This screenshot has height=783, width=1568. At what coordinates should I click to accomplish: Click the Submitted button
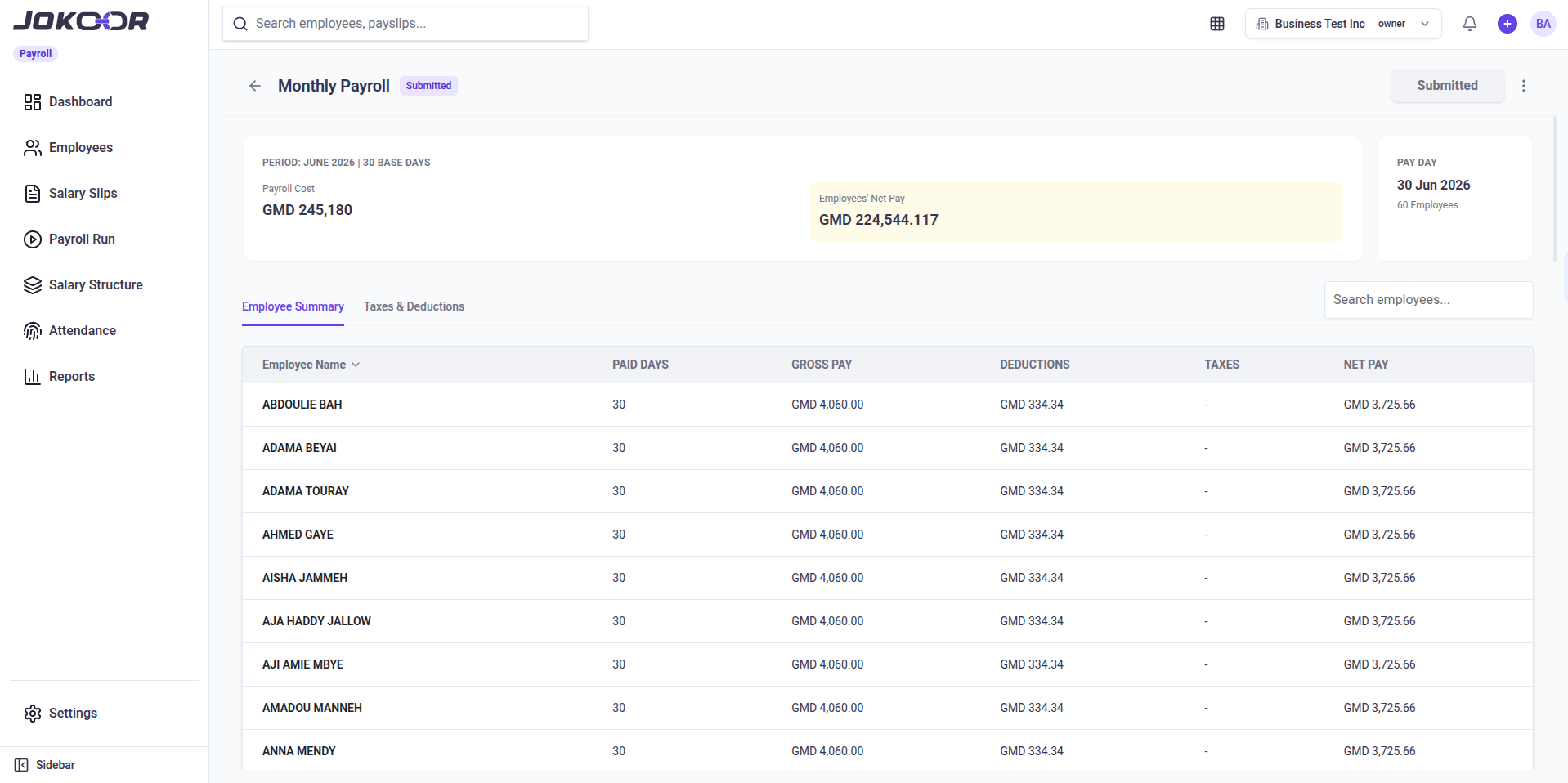pyautogui.click(x=1447, y=86)
